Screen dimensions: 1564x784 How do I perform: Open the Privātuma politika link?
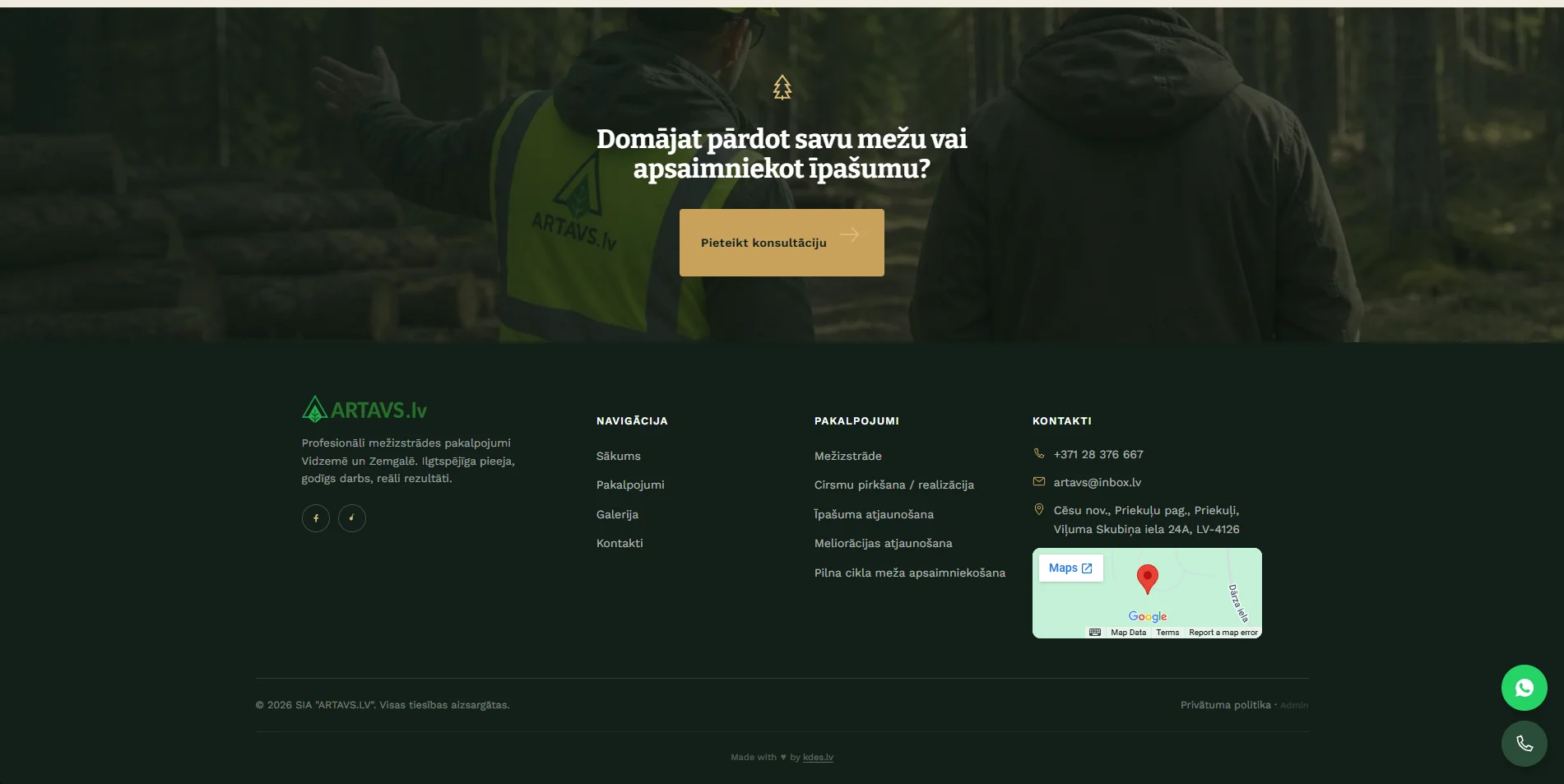[1226, 705]
